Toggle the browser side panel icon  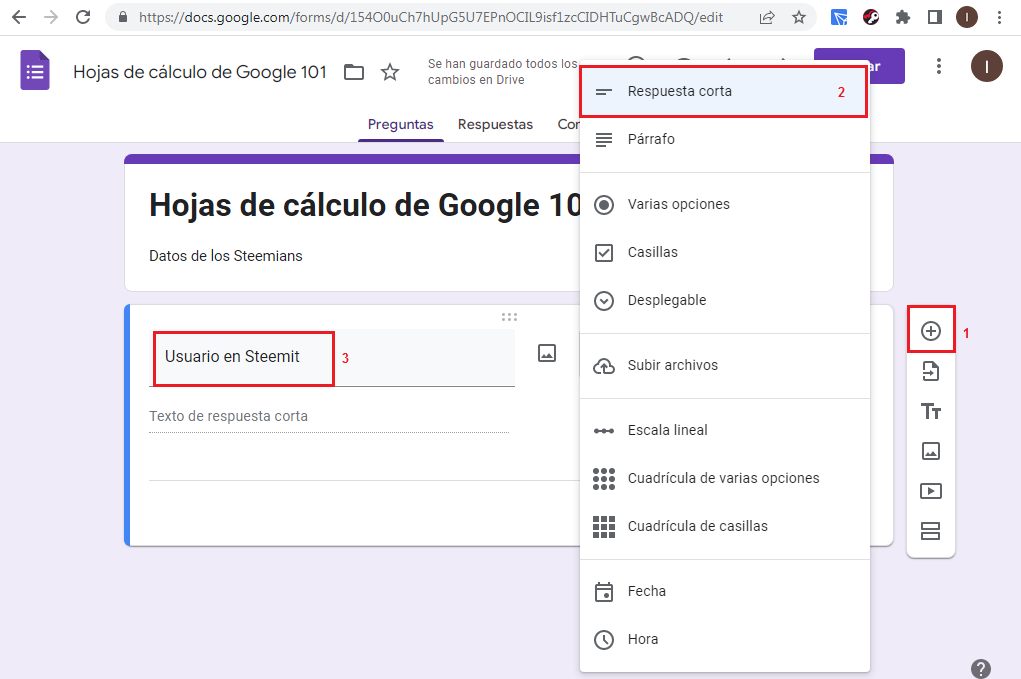[934, 18]
